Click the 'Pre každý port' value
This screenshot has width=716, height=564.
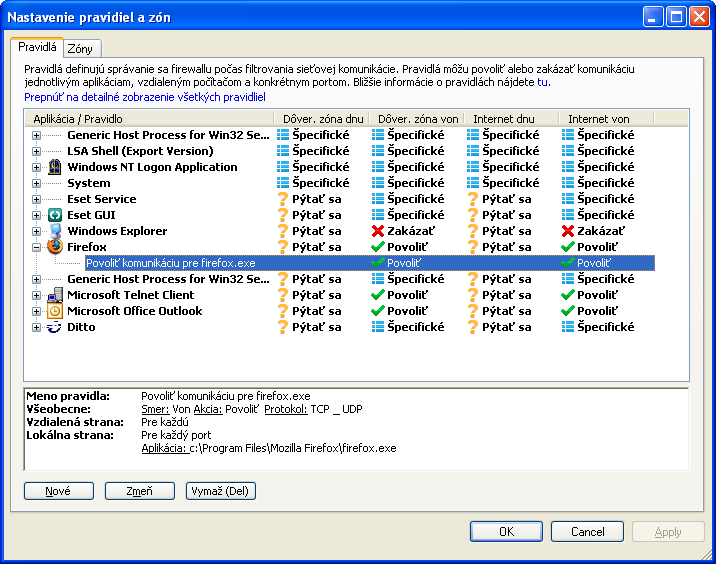coord(176,435)
